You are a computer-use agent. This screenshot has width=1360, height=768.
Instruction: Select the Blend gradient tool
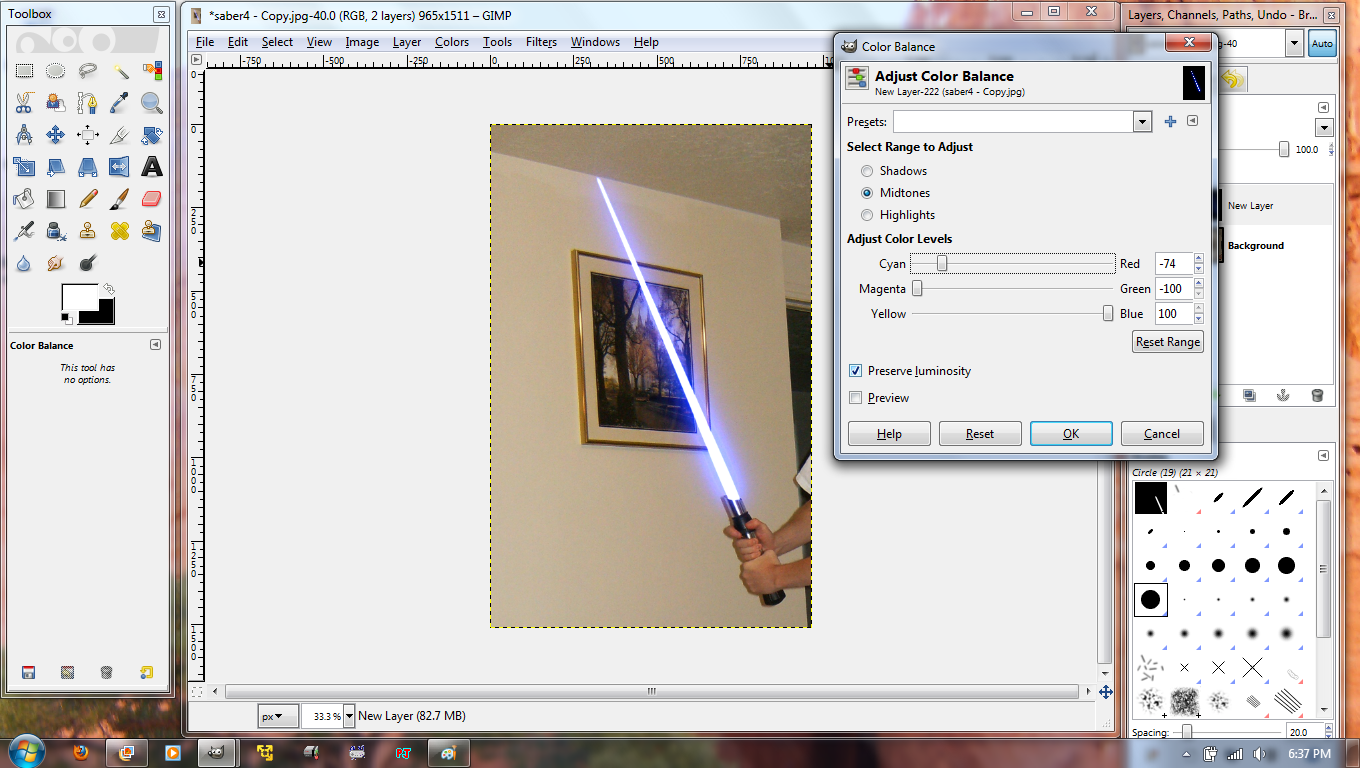(x=56, y=199)
